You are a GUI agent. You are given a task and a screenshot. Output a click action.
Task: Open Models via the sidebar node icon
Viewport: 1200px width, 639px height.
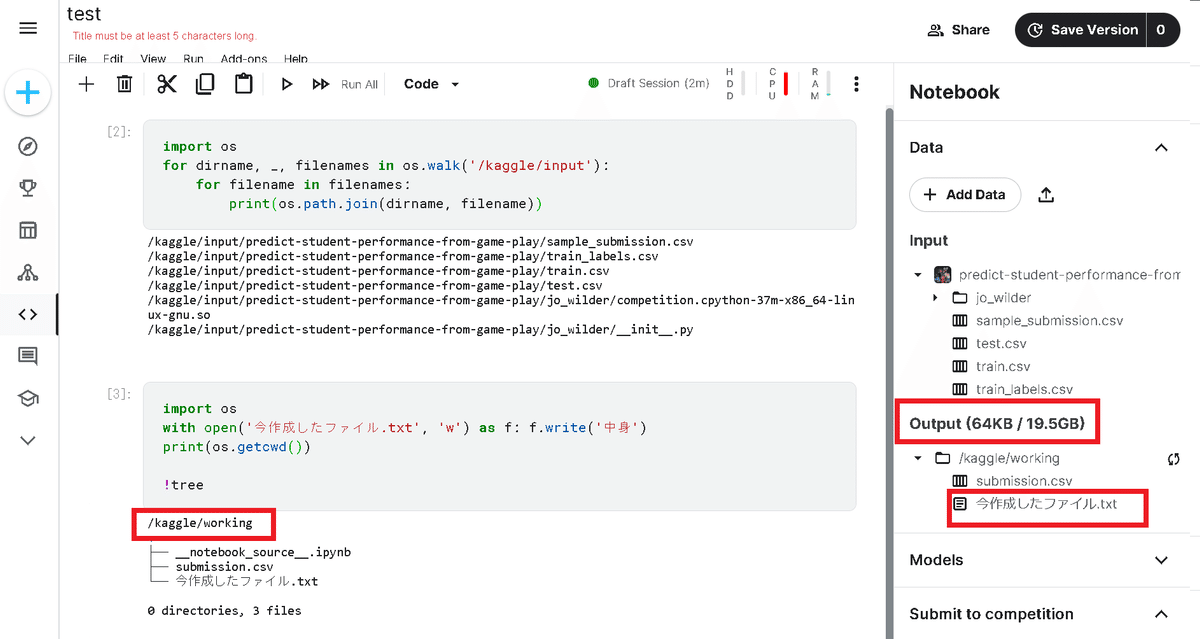[x=27, y=271]
